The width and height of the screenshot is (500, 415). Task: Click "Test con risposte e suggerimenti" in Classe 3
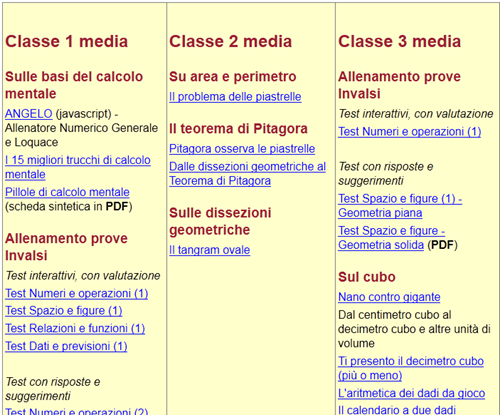coord(386,173)
